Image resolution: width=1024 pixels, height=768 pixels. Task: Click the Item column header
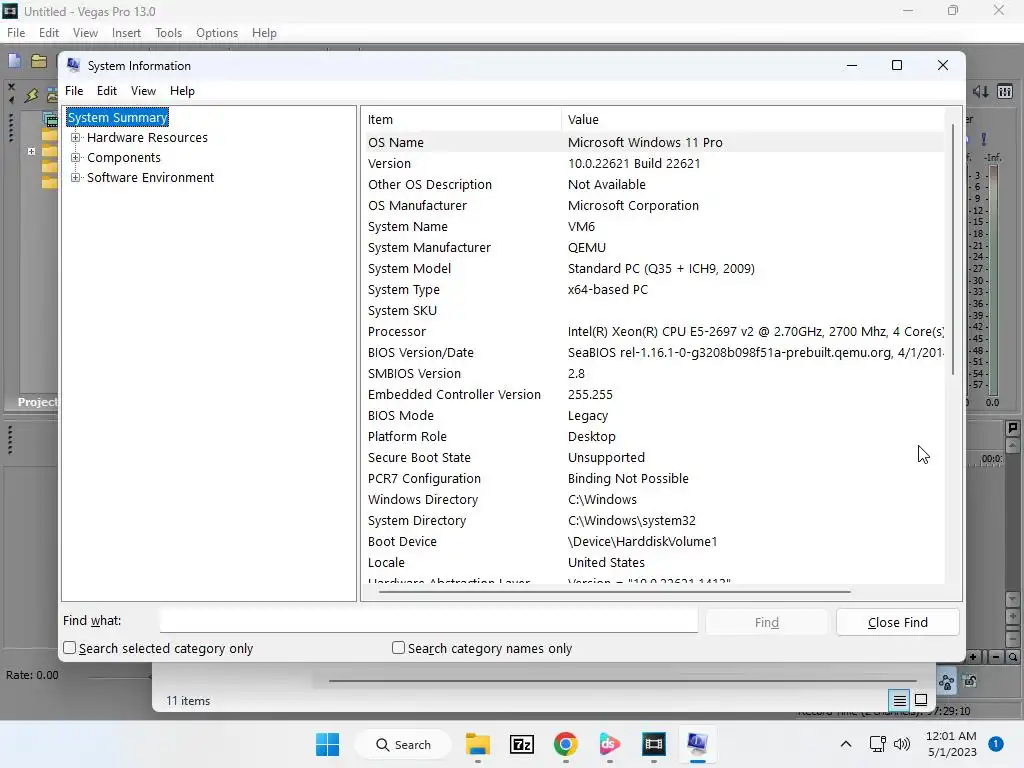pyautogui.click(x=461, y=120)
